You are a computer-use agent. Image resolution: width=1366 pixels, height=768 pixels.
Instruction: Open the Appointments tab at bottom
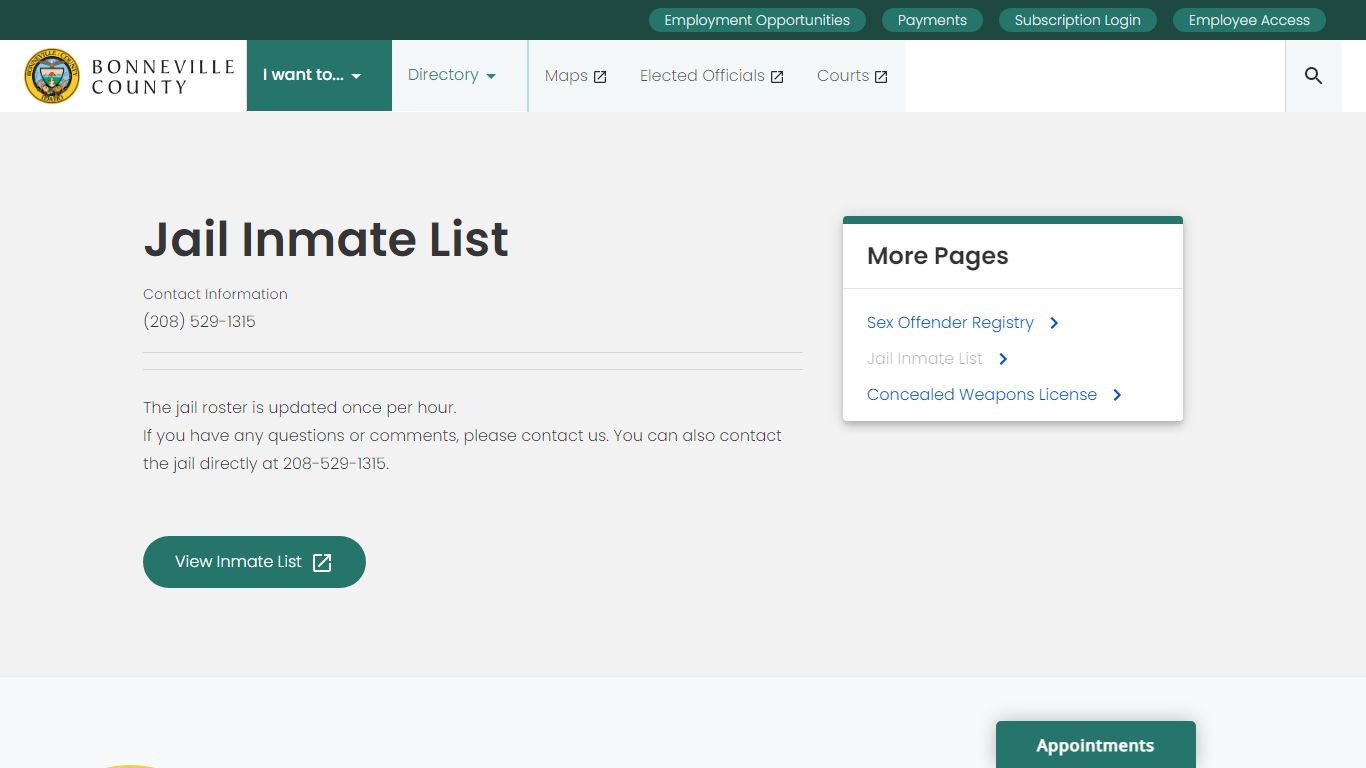click(x=1095, y=745)
